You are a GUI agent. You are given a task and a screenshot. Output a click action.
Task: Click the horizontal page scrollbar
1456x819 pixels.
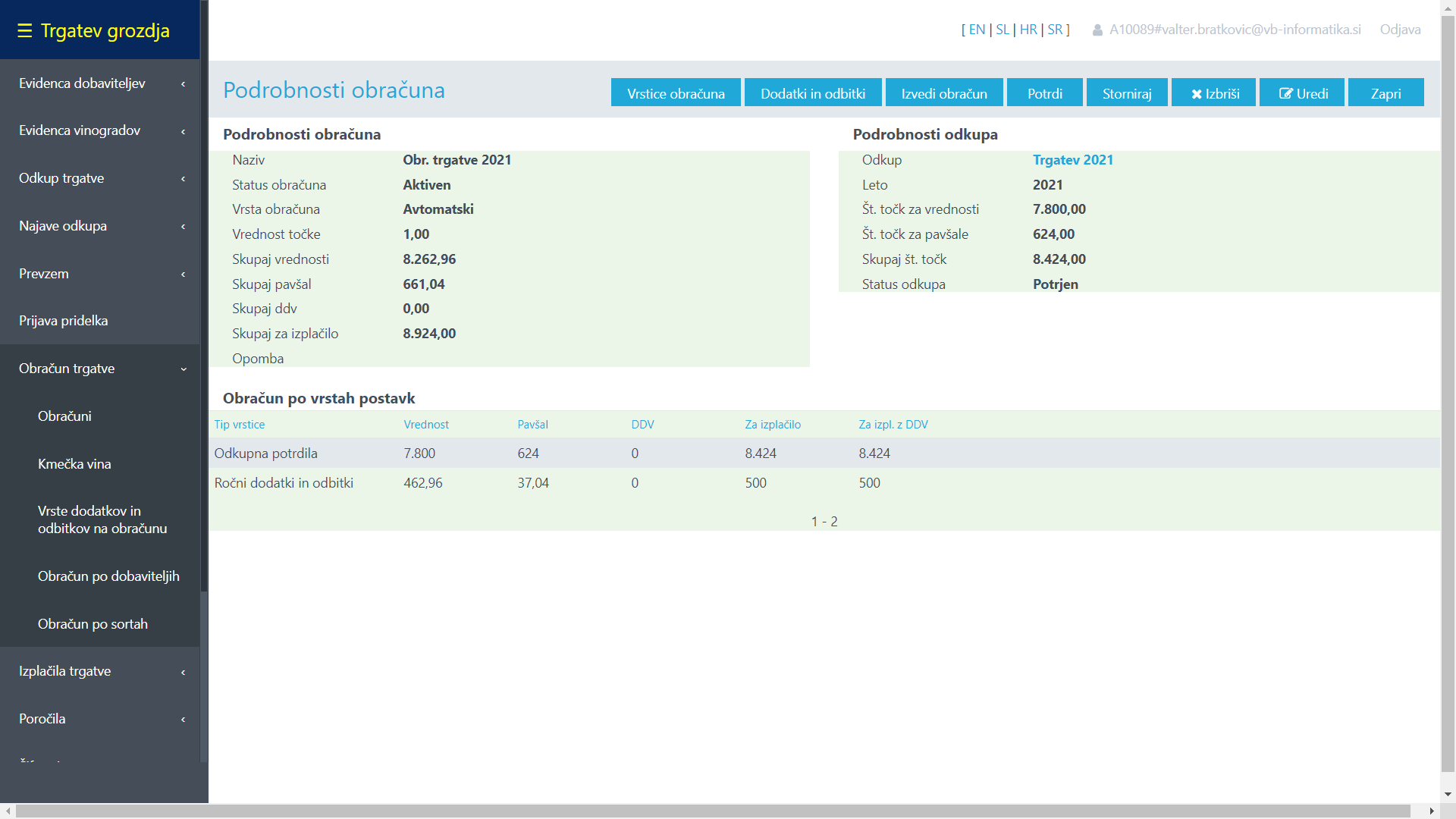713,811
